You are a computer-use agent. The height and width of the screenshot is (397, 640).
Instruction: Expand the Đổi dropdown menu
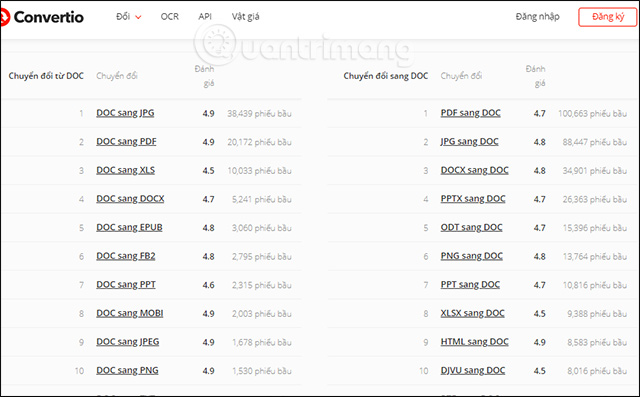(129, 17)
